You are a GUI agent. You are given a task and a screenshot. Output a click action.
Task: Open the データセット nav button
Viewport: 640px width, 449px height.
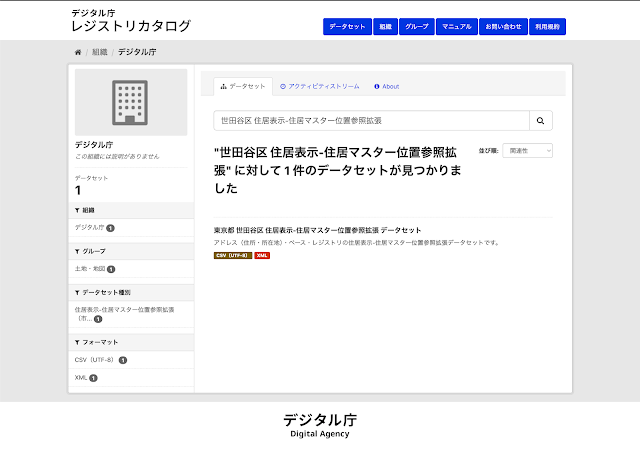347,27
